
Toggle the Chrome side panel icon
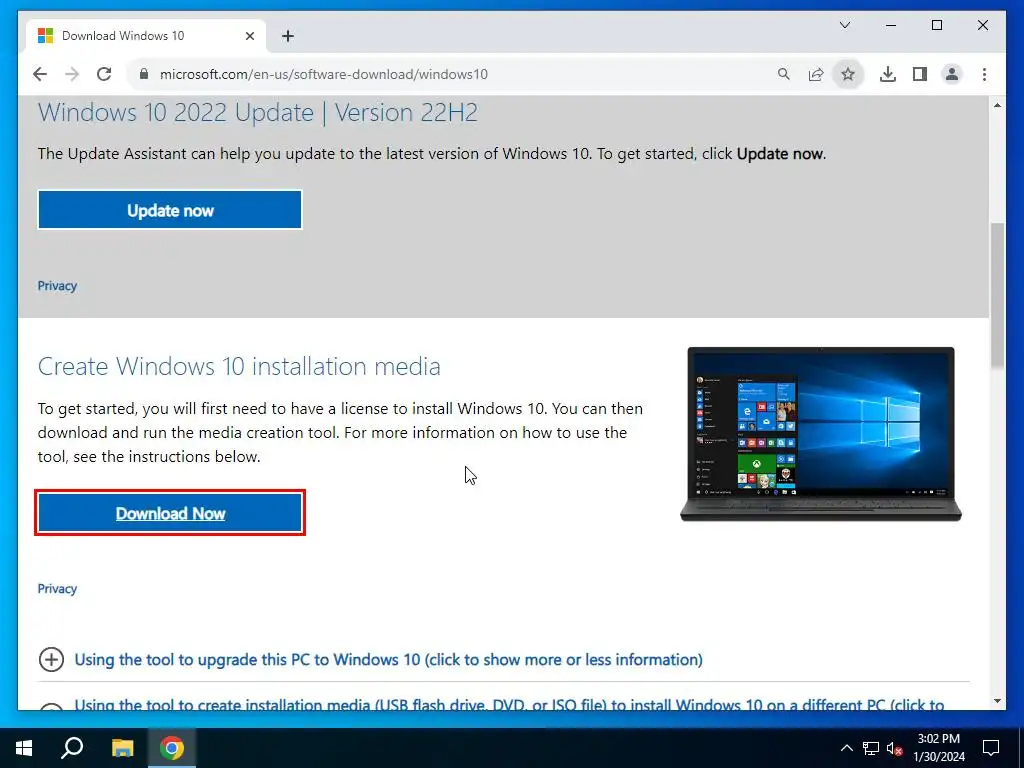pyautogui.click(x=920, y=74)
